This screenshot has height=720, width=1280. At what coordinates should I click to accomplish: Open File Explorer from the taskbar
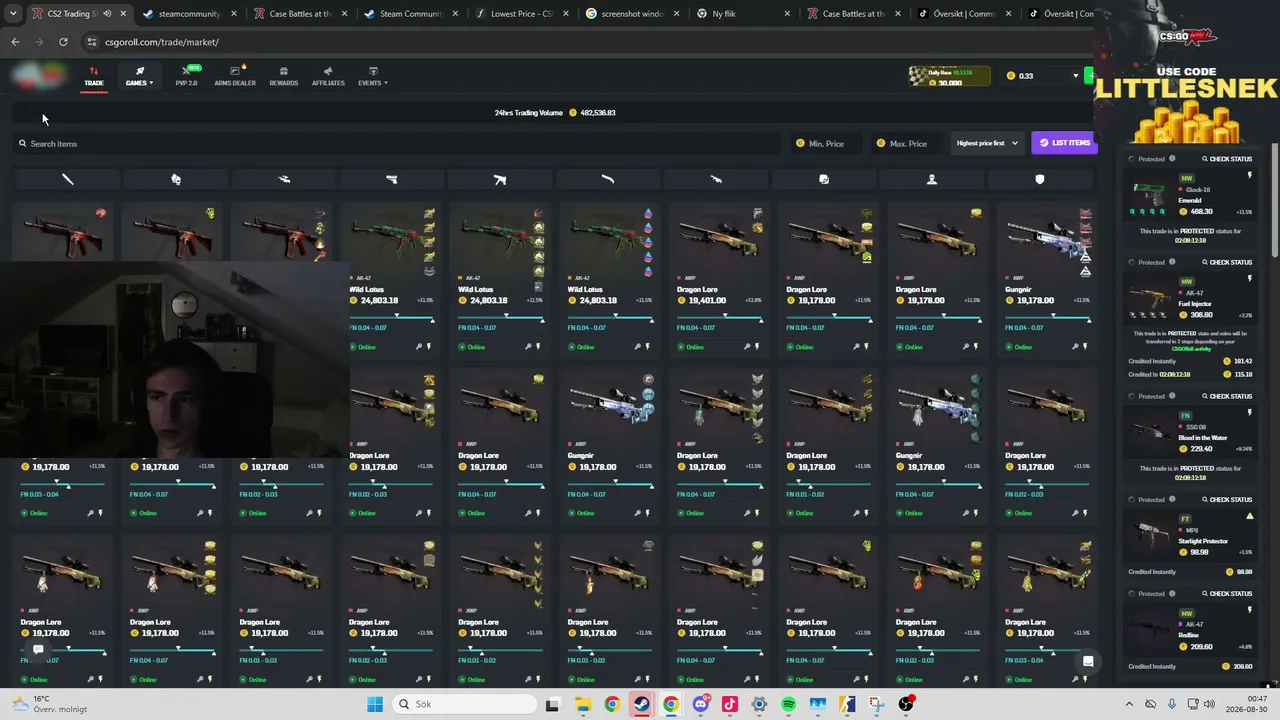coord(583,704)
